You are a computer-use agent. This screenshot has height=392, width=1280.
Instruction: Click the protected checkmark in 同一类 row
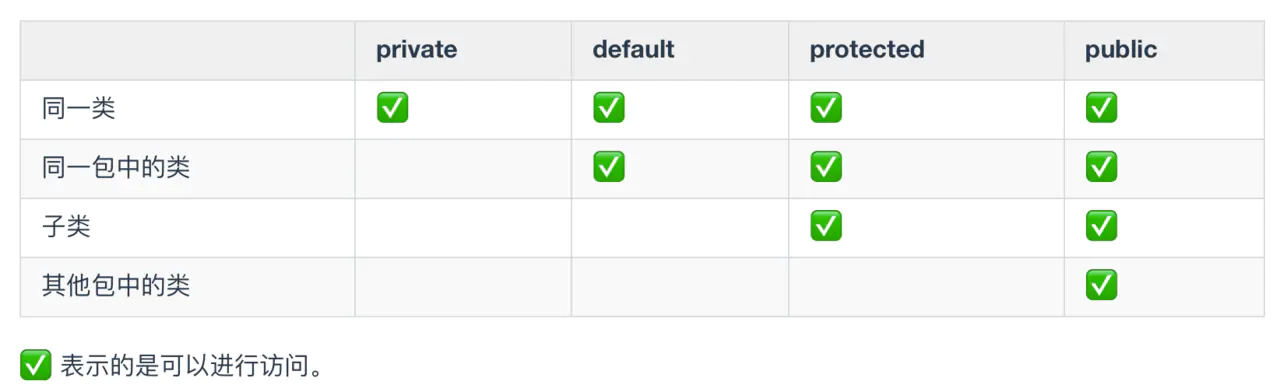click(x=826, y=108)
